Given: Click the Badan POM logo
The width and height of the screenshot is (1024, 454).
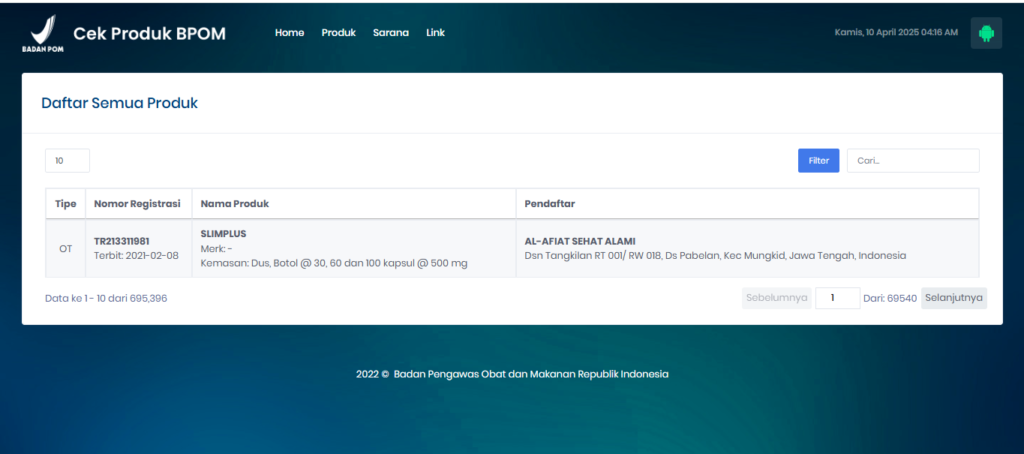Looking at the screenshot, I should click(42, 34).
